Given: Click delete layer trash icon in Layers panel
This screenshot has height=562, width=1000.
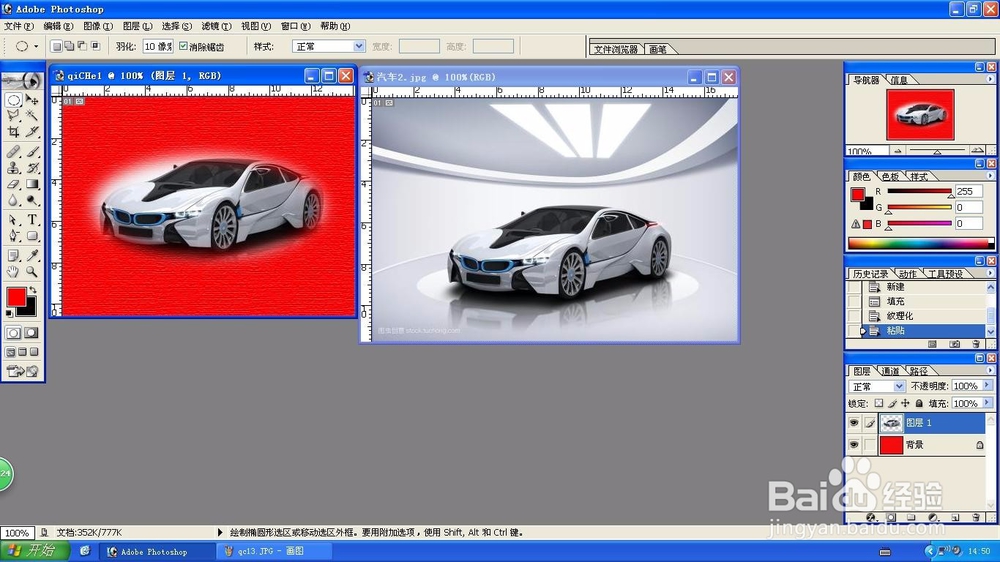Looking at the screenshot, I should (x=976, y=517).
